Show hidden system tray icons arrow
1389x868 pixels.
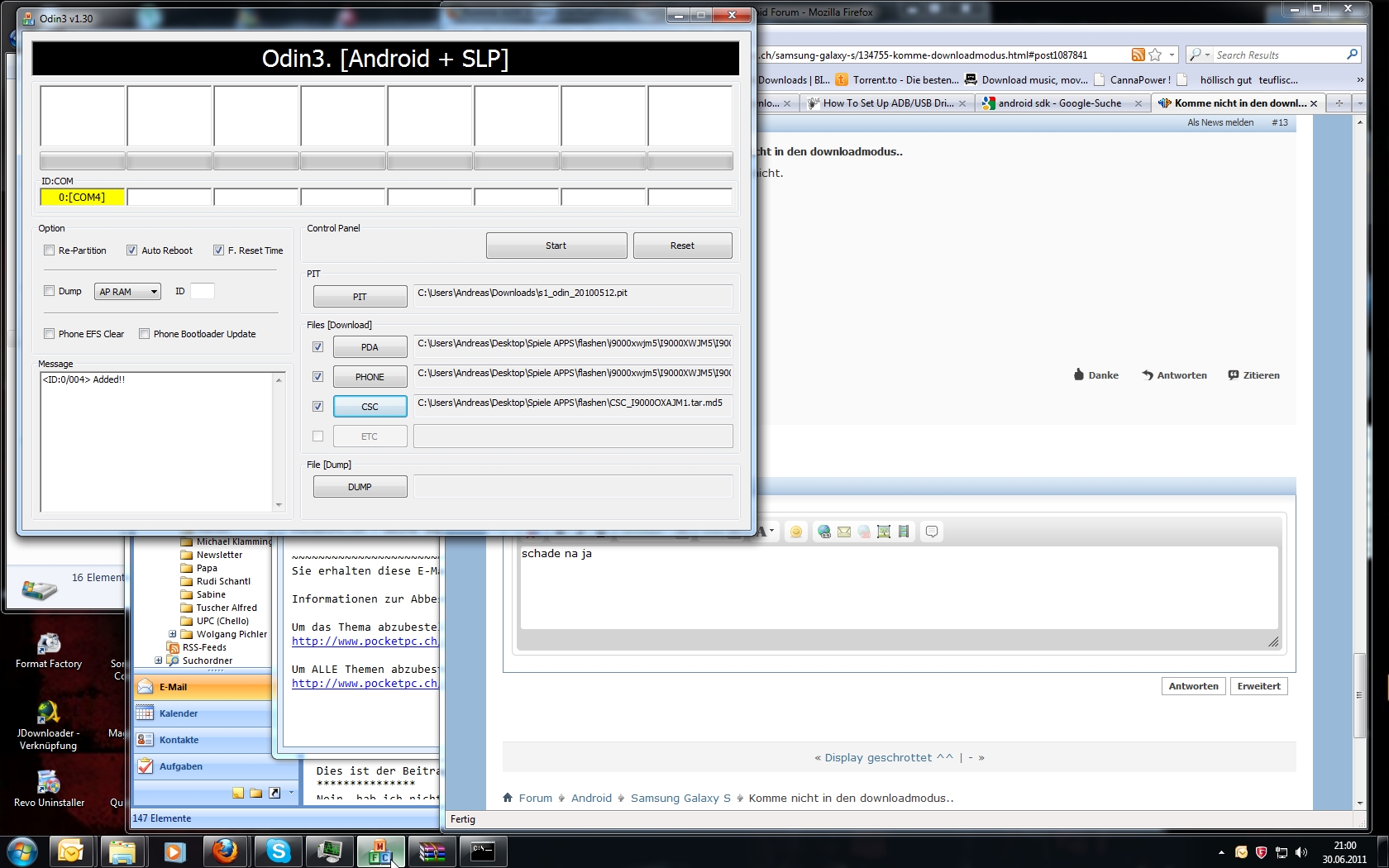(1221, 852)
